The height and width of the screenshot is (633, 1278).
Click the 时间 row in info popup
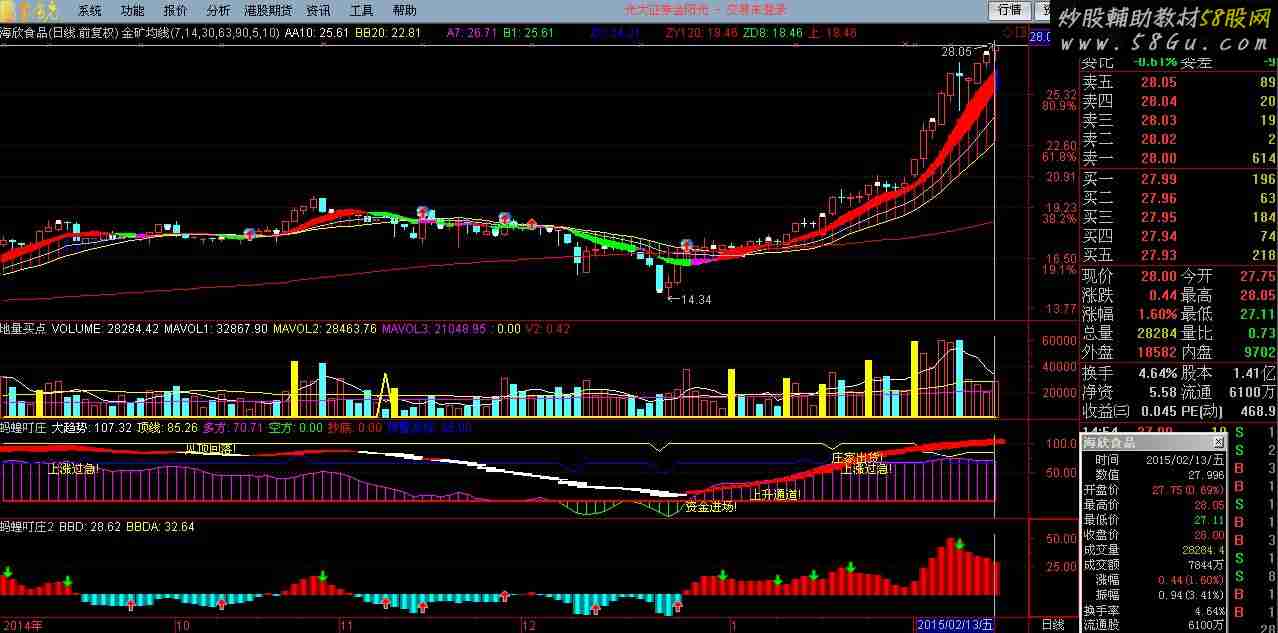click(x=1155, y=459)
